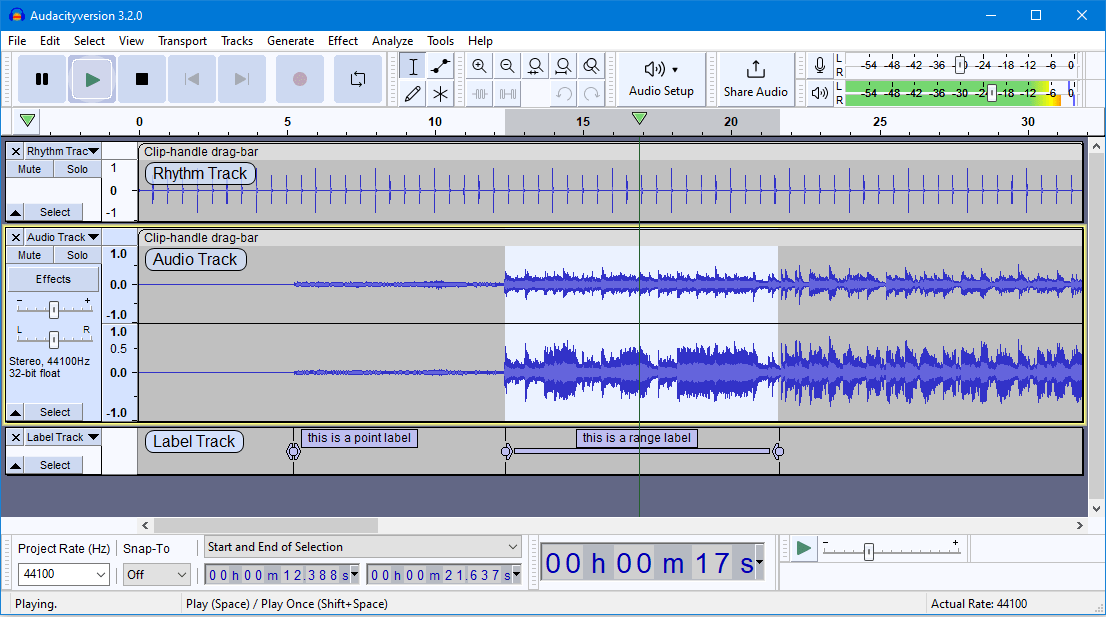Open the Snap-To dropdown

[156, 574]
